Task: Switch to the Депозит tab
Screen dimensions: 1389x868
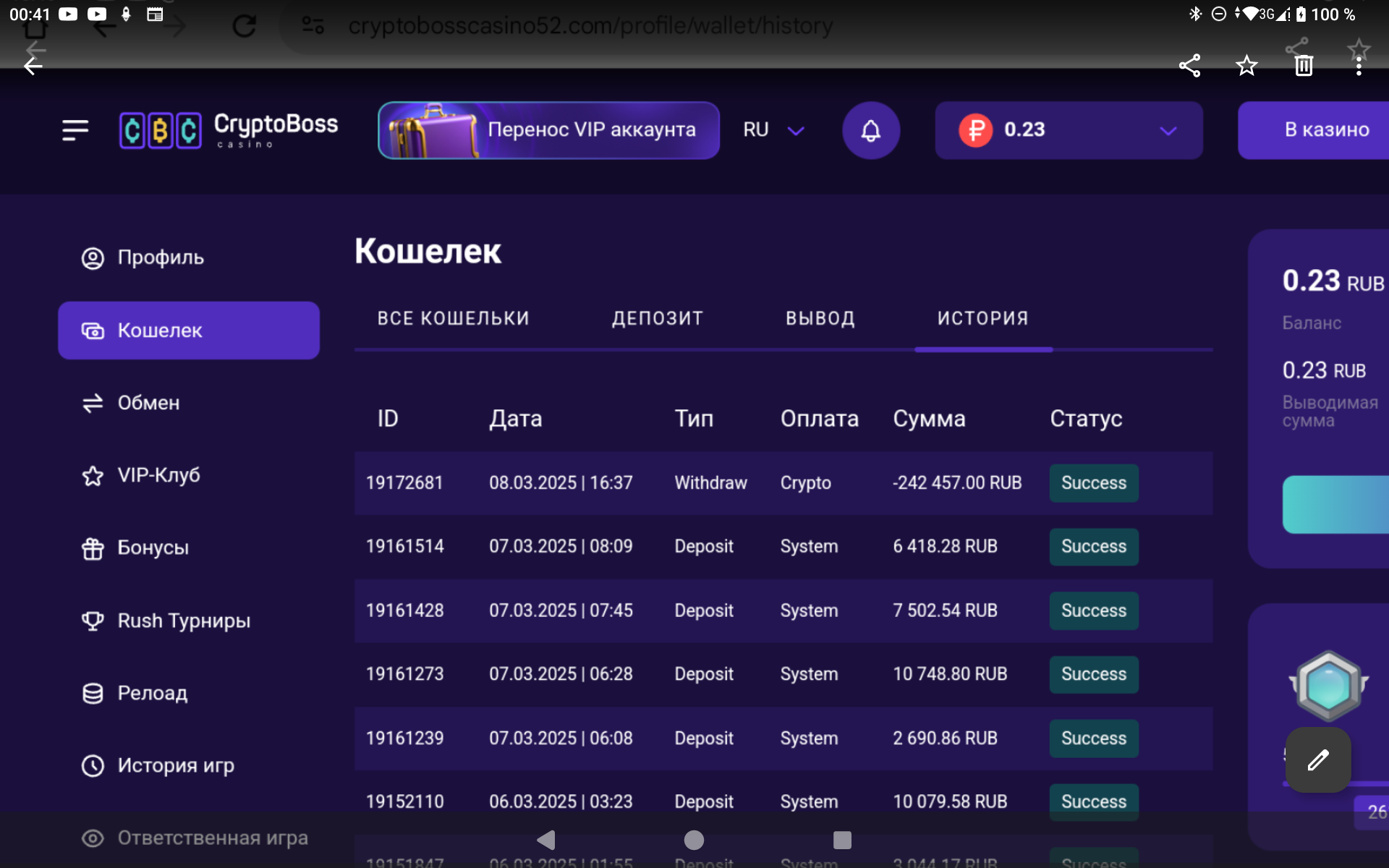Action: [x=657, y=318]
